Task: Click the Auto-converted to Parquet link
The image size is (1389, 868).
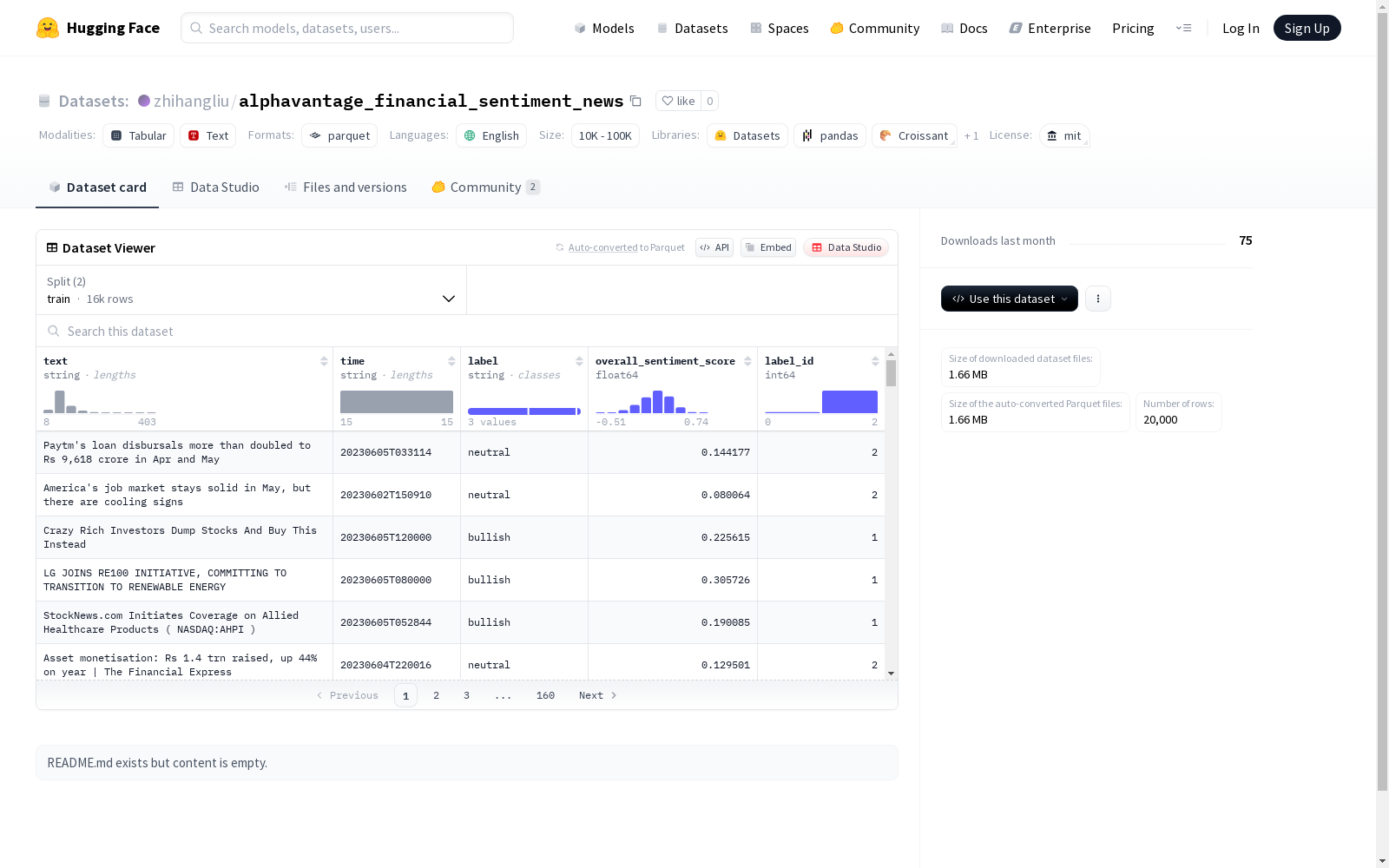Action: click(620, 247)
